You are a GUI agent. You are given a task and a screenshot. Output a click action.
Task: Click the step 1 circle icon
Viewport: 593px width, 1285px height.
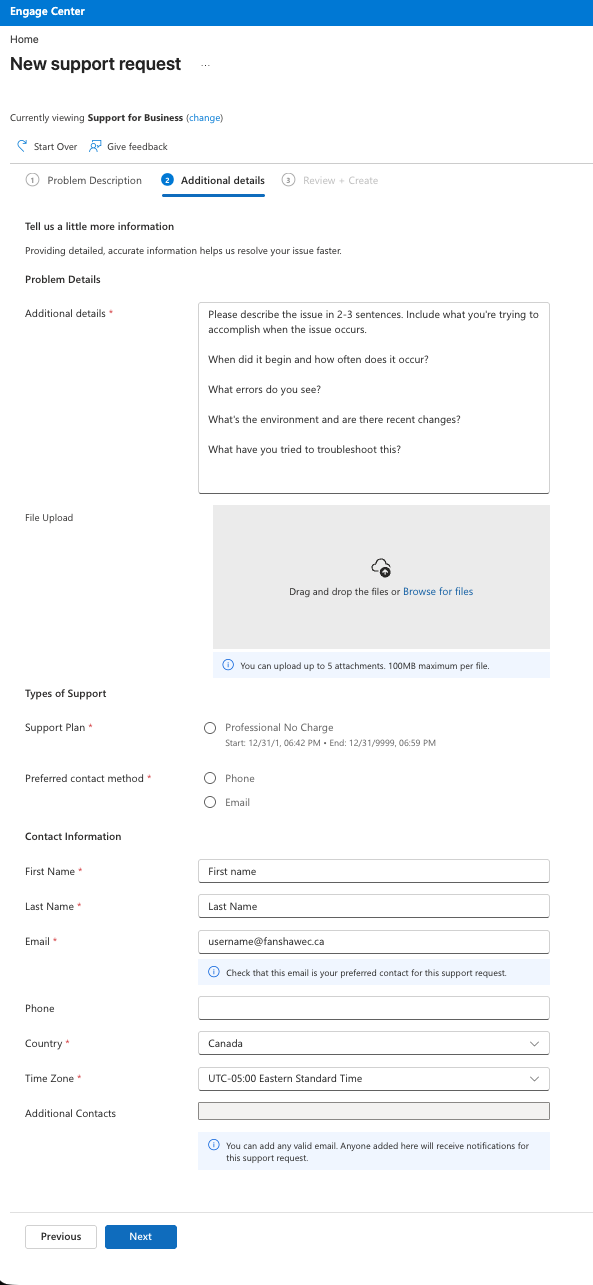point(32,180)
